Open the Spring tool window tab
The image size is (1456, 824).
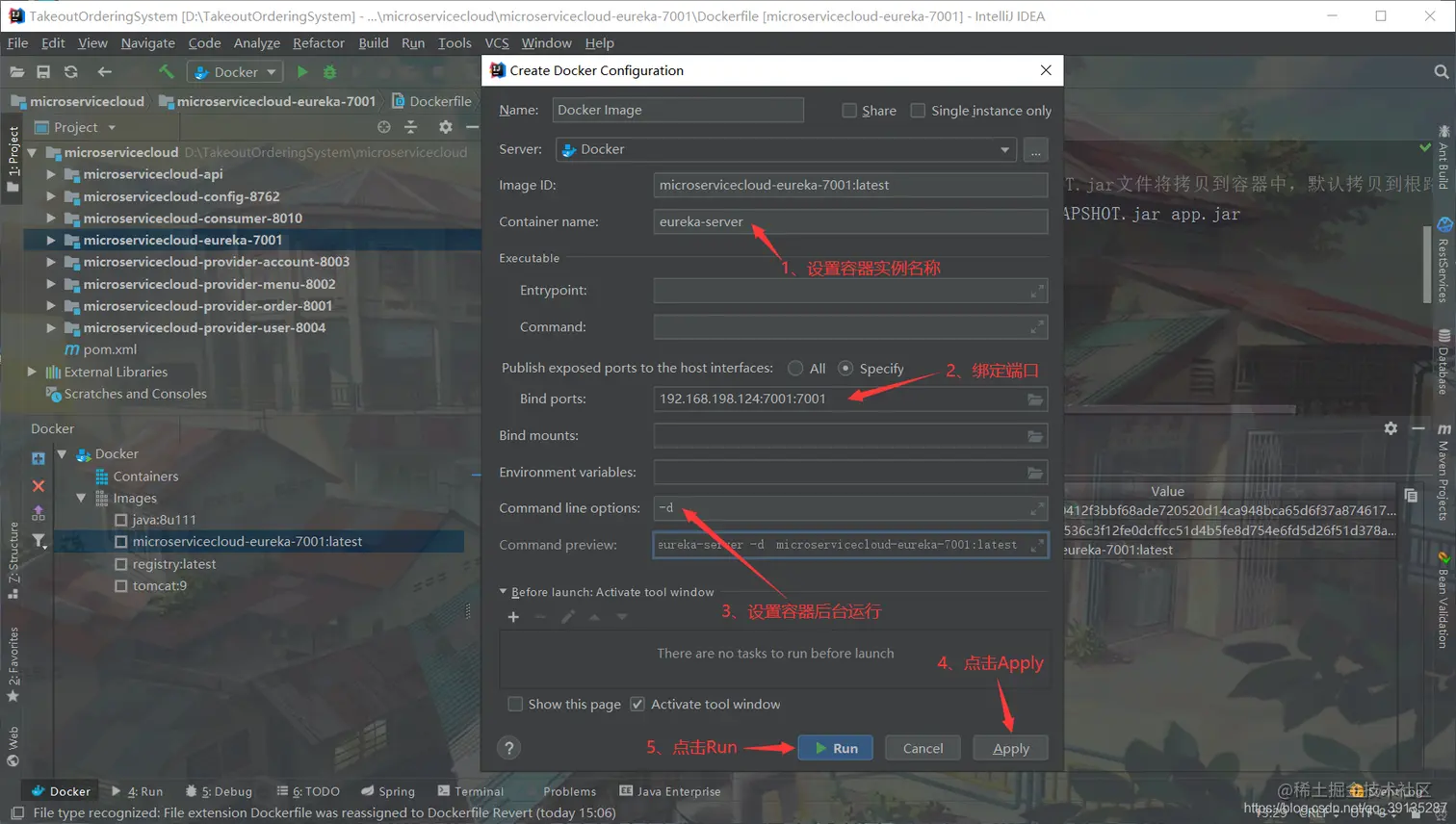[388, 791]
